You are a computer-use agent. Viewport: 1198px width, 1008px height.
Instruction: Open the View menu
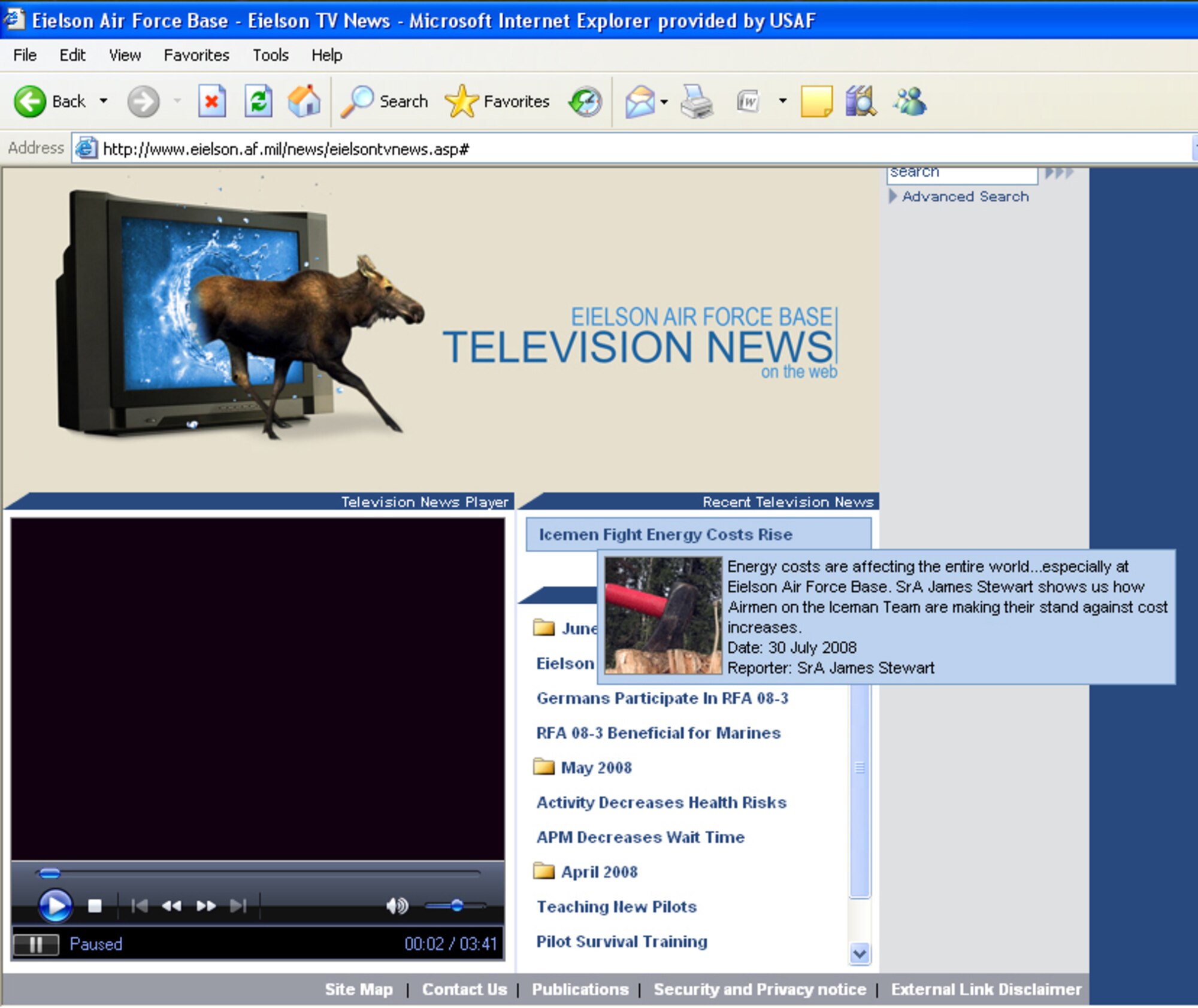125,55
